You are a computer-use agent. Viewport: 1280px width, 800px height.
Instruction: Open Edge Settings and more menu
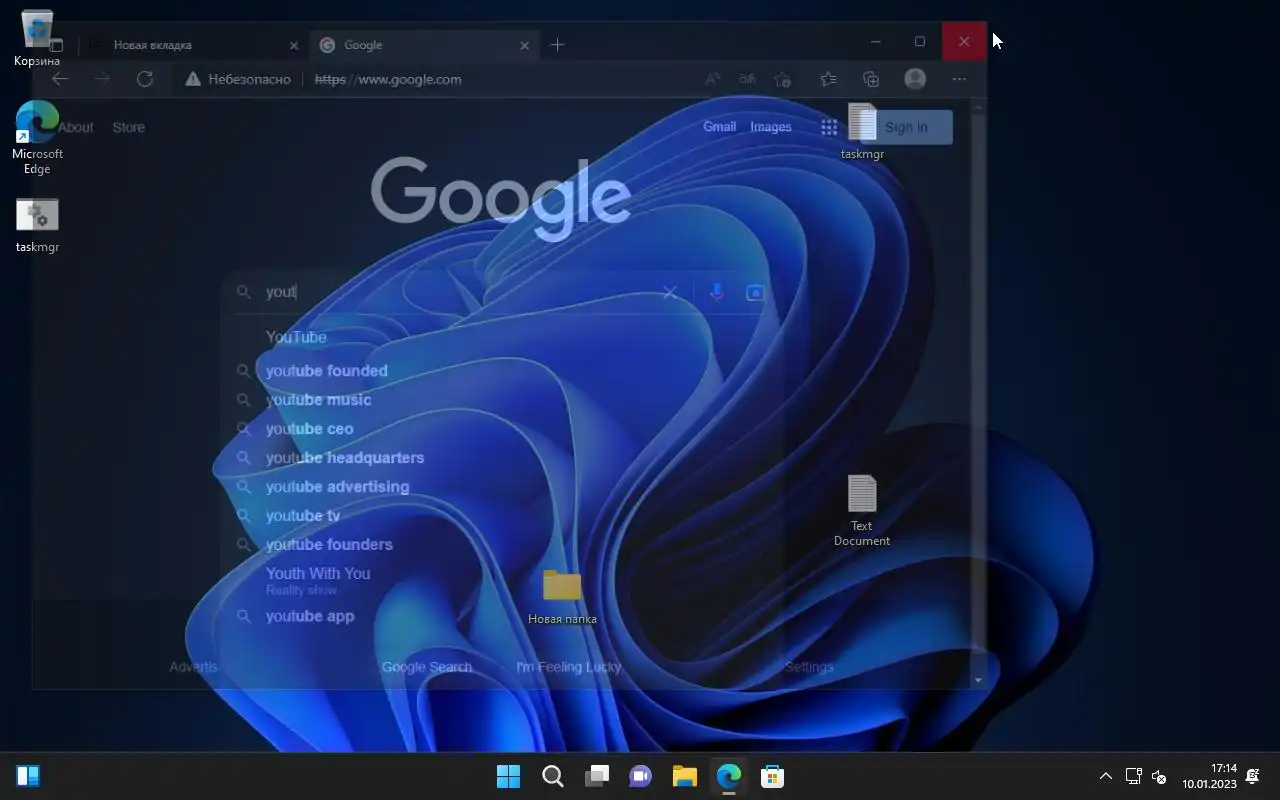click(x=959, y=79)
